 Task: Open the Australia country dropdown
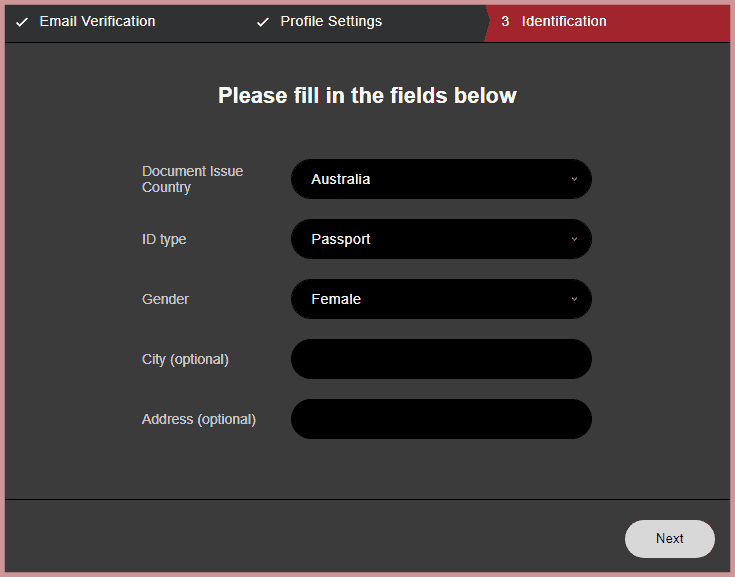click(441, 179)
